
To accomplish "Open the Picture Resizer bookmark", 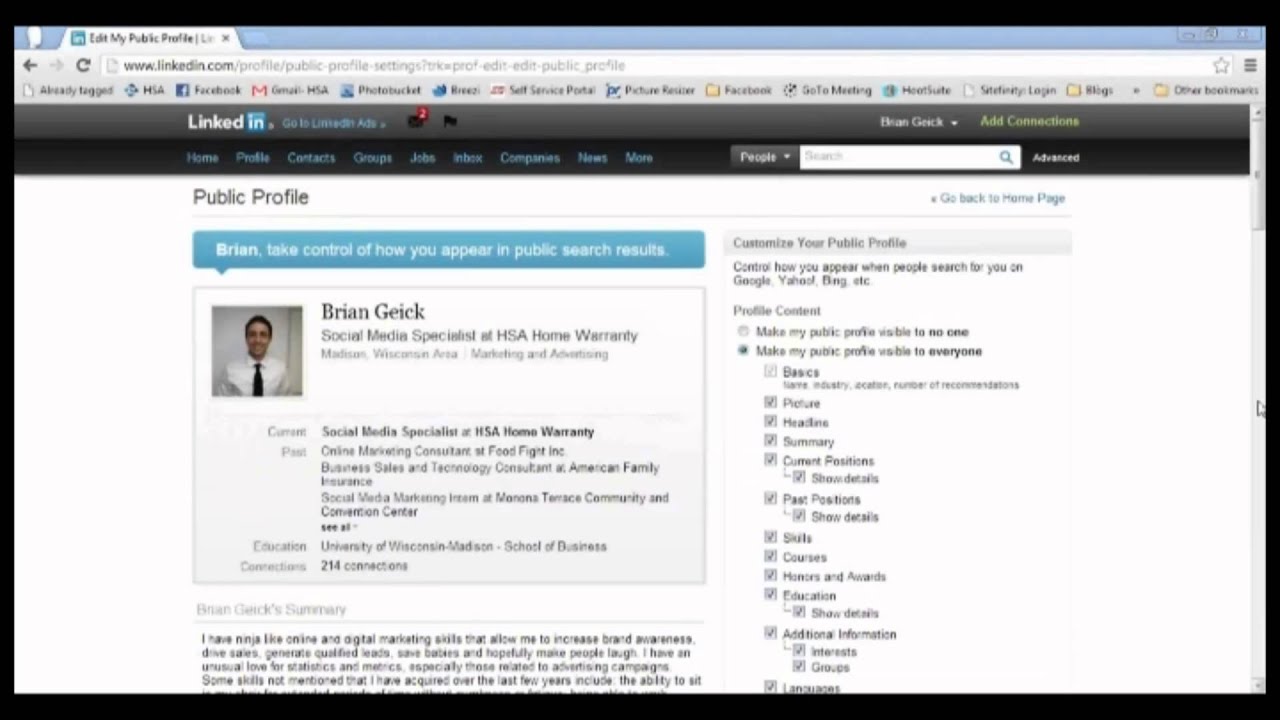I will pyautogui.click(x=651, y=90).
